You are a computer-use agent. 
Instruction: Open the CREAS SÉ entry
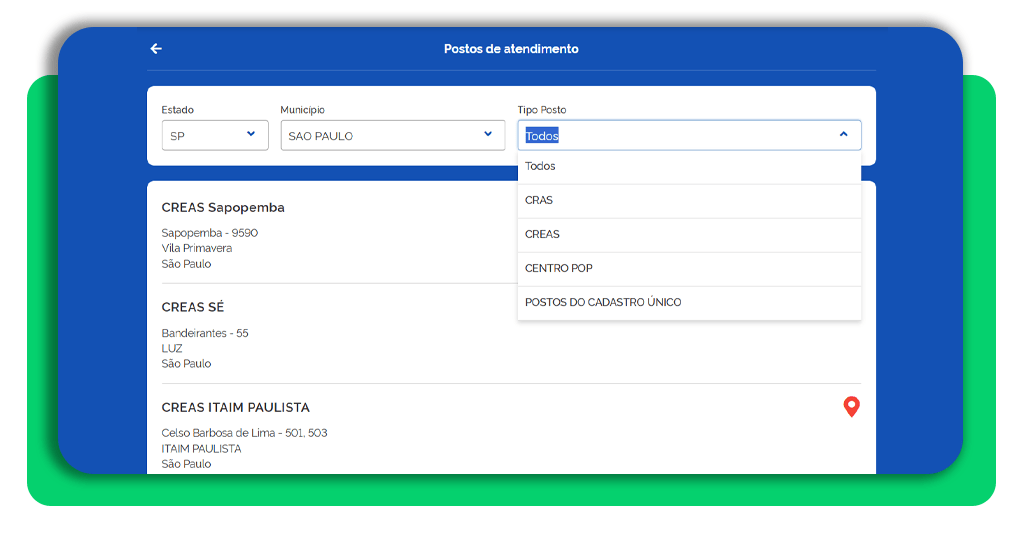point(193,308)
